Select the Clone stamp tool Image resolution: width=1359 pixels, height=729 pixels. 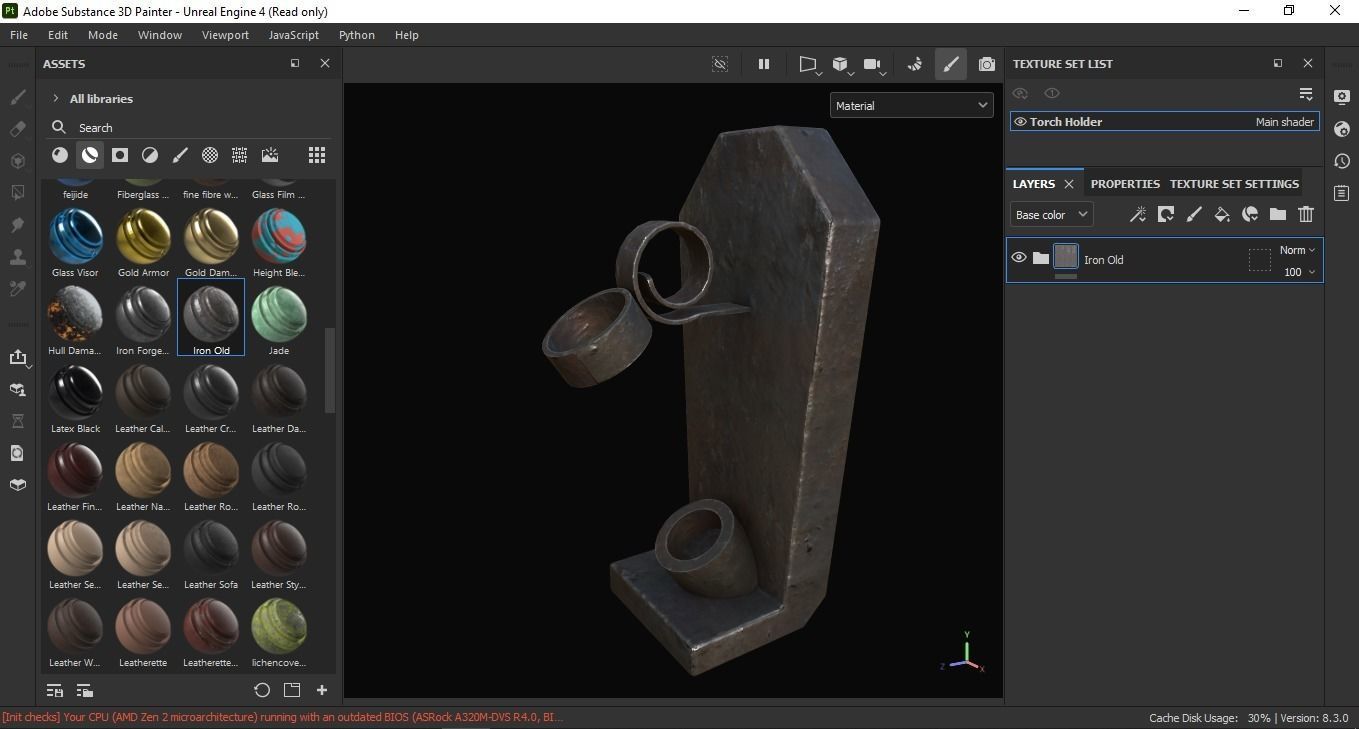[x=17, y=257]
